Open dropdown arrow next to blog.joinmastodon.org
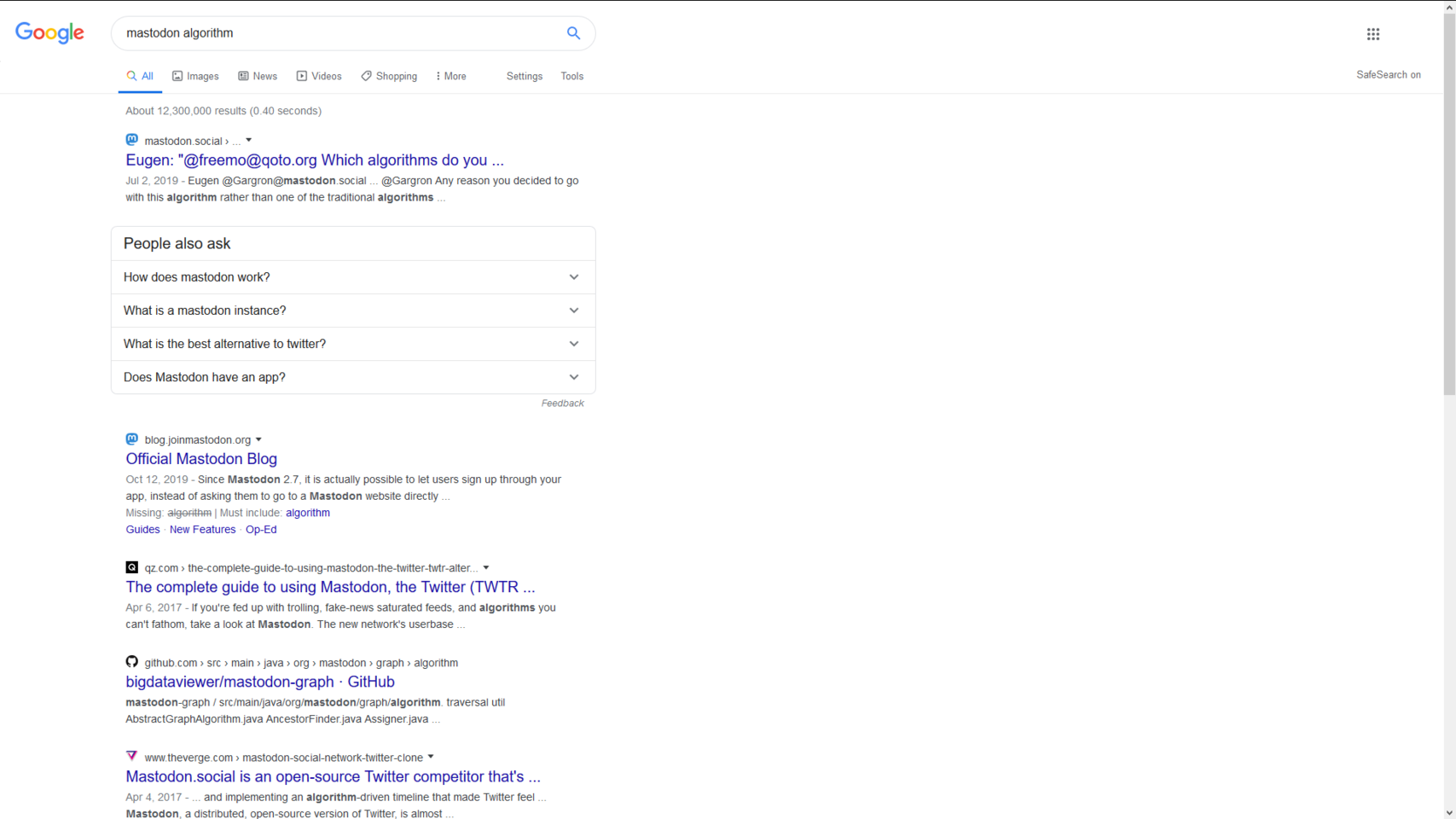This screenshot has width=1456, height=819. 258,439
